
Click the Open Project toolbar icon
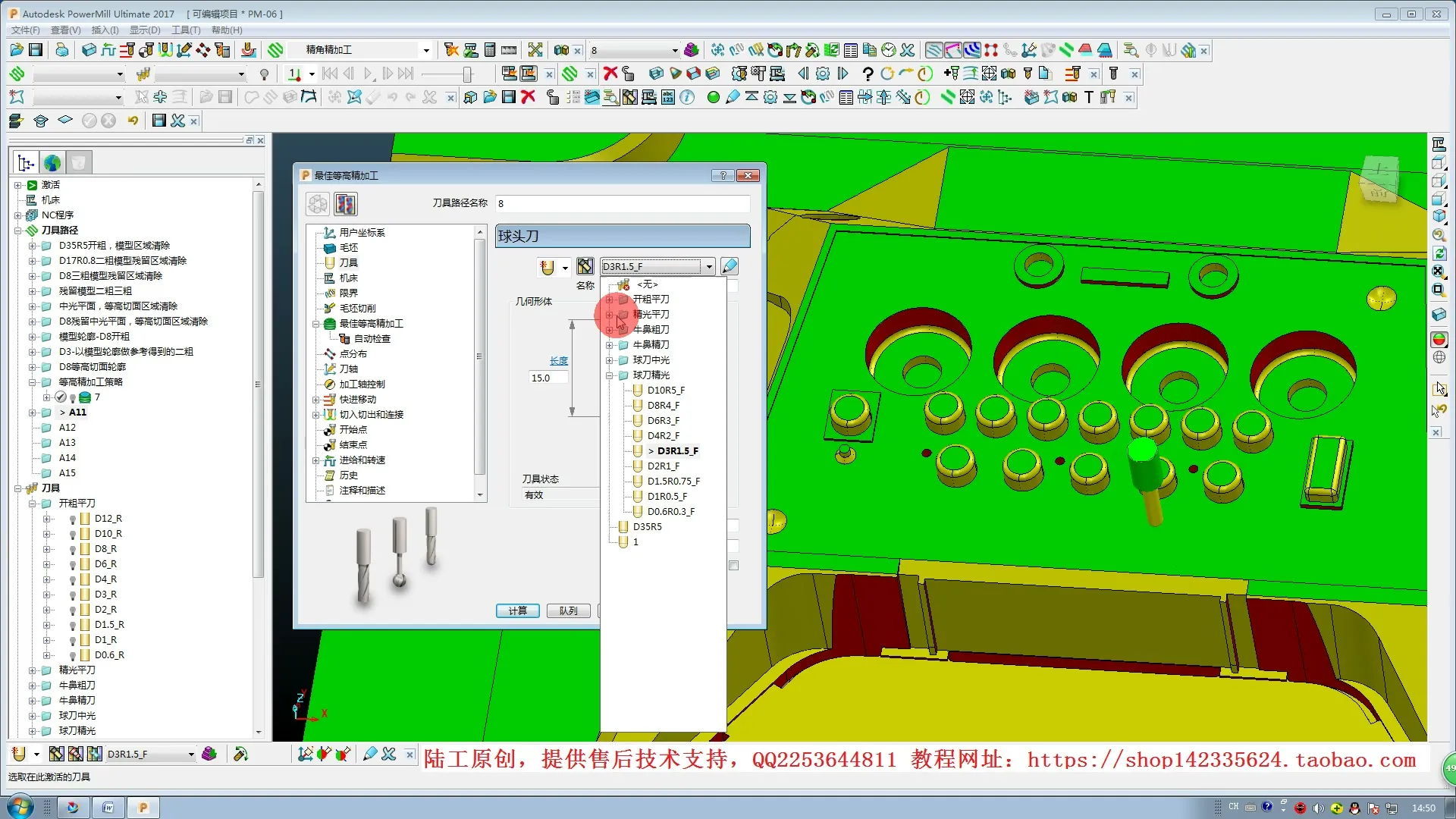[x=16, y=50]
